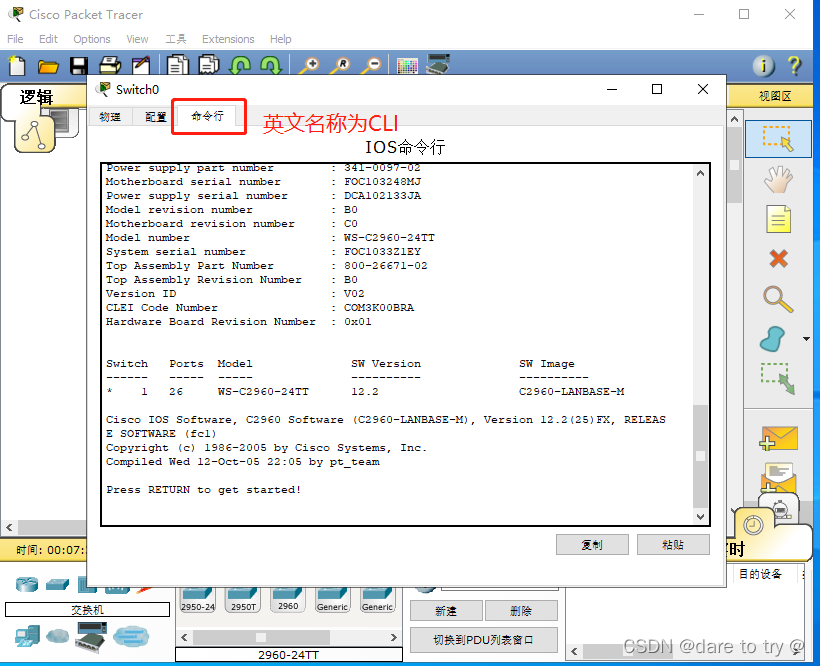
Task: Open the View menu
Action: click(x=137, y=39)
